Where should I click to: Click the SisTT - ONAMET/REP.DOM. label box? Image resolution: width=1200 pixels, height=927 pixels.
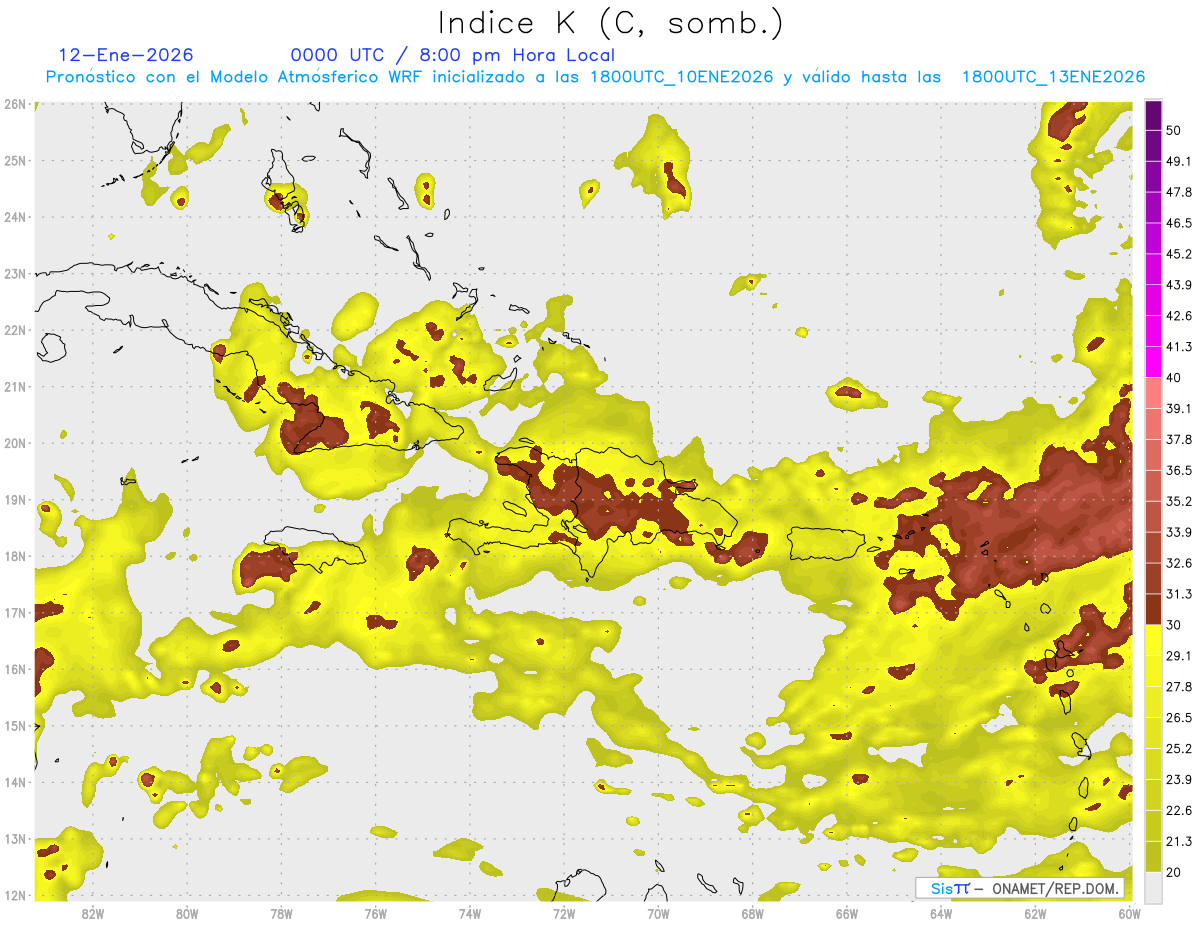1020,888
